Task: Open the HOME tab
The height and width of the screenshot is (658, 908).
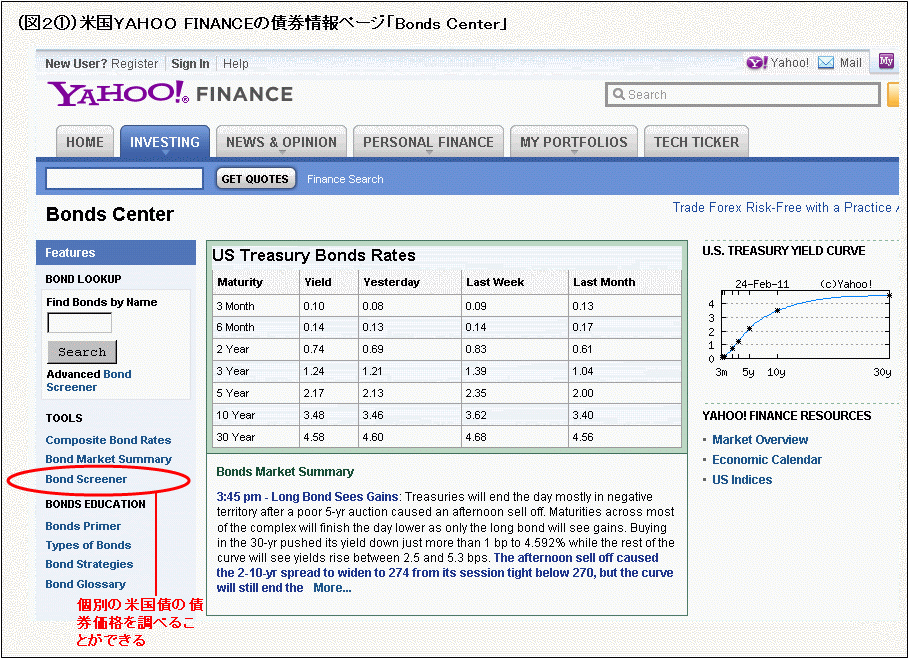Action: click(x=85, y=142)
